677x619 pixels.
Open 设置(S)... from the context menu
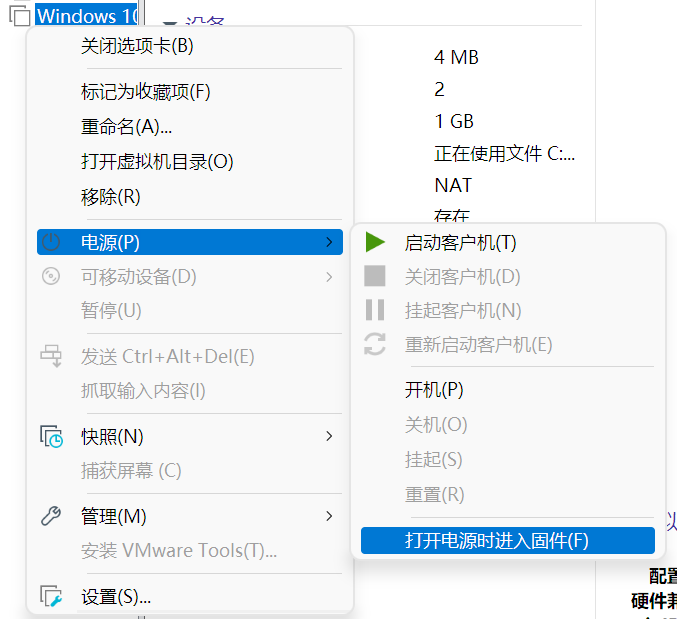190,597
